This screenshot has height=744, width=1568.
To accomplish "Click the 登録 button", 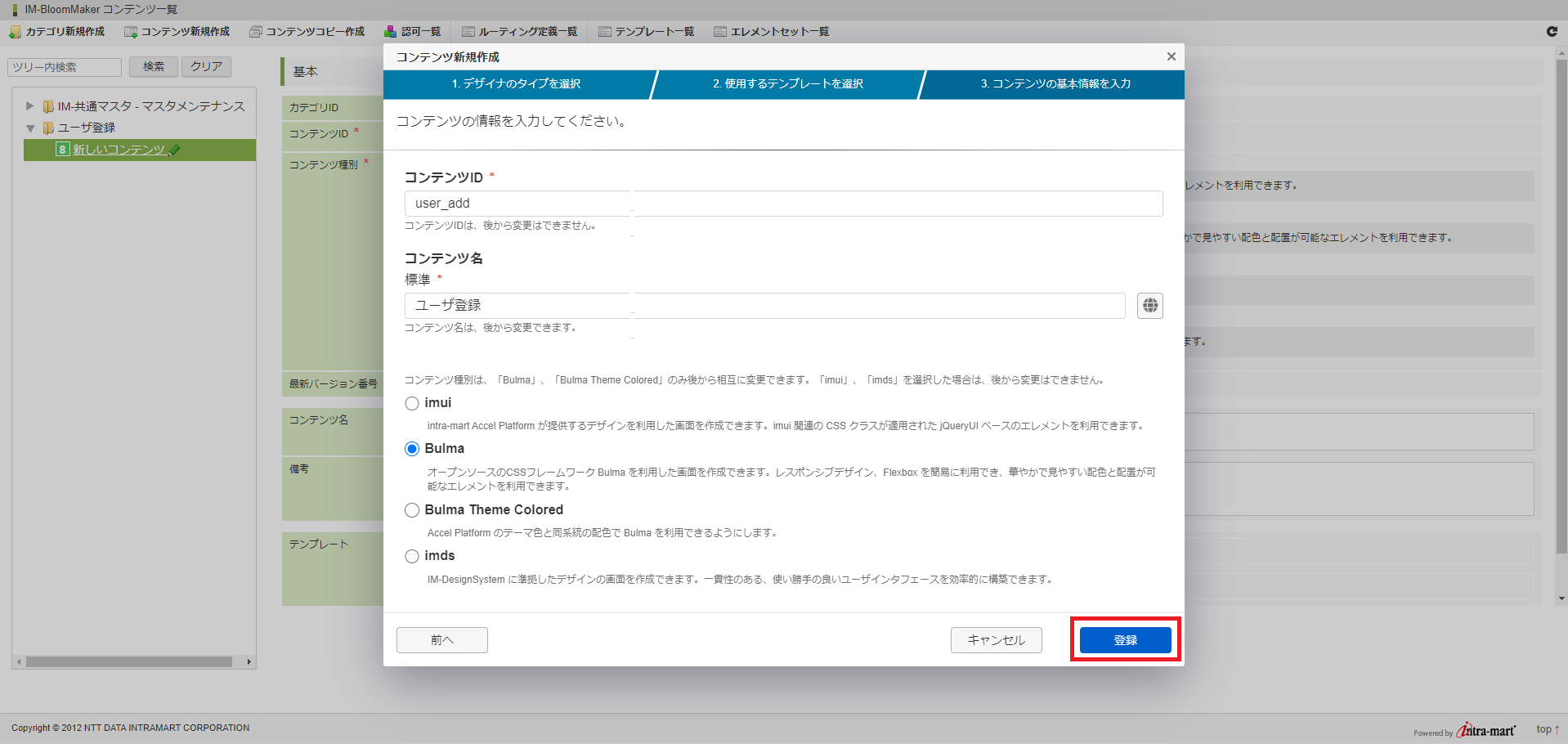I will point(1126,640).
